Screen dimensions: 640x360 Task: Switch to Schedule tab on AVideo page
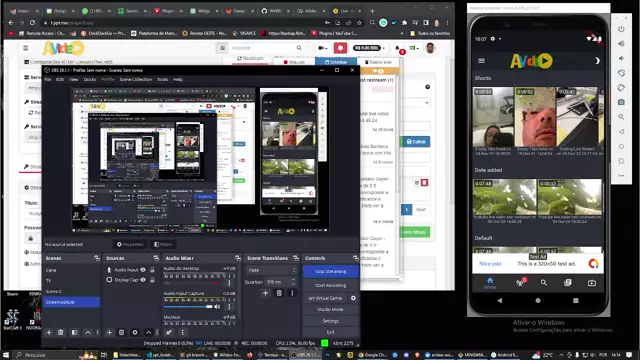pyautogui.click(x=336, y=62)
